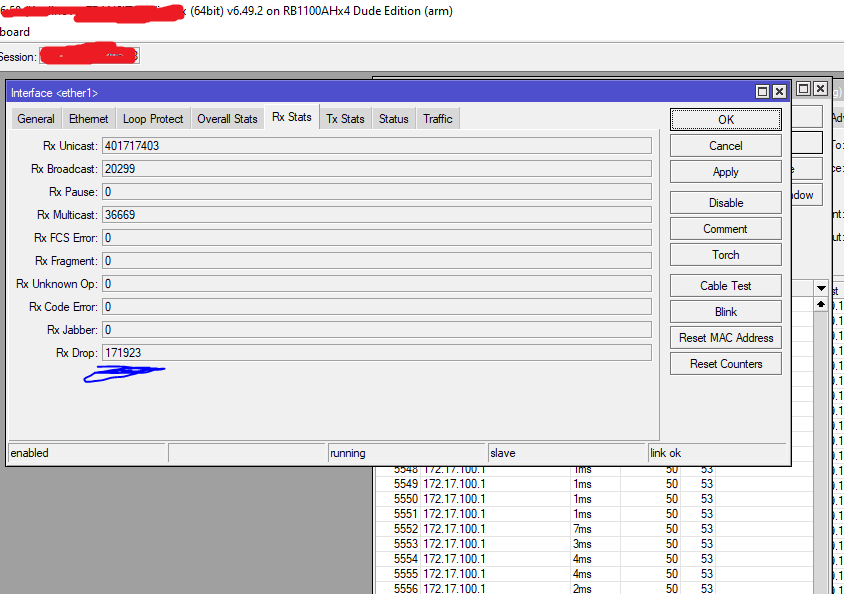Click Reset Counters button

(726, 364)
